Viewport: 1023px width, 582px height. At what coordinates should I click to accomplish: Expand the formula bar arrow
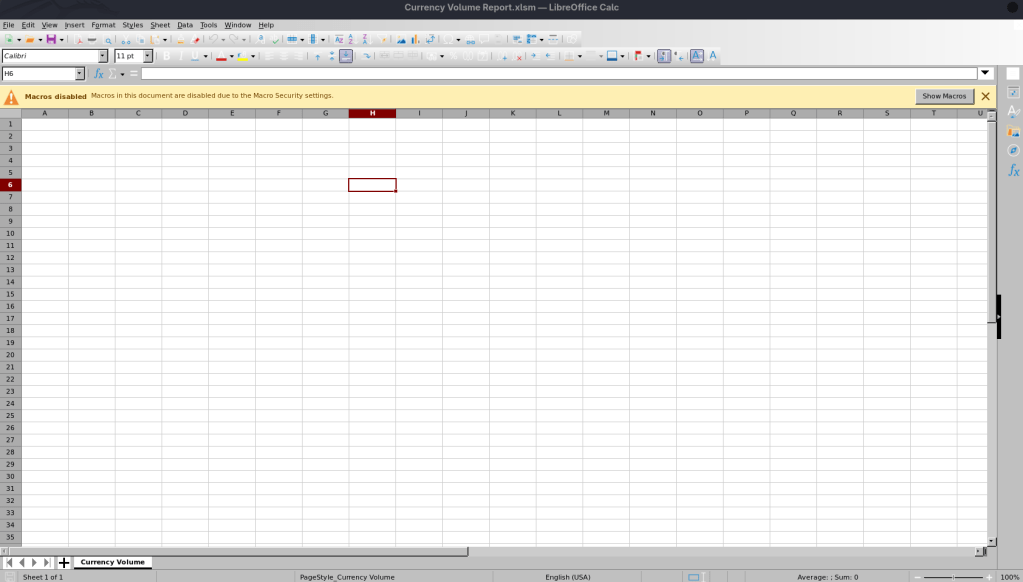pos(985,73)
